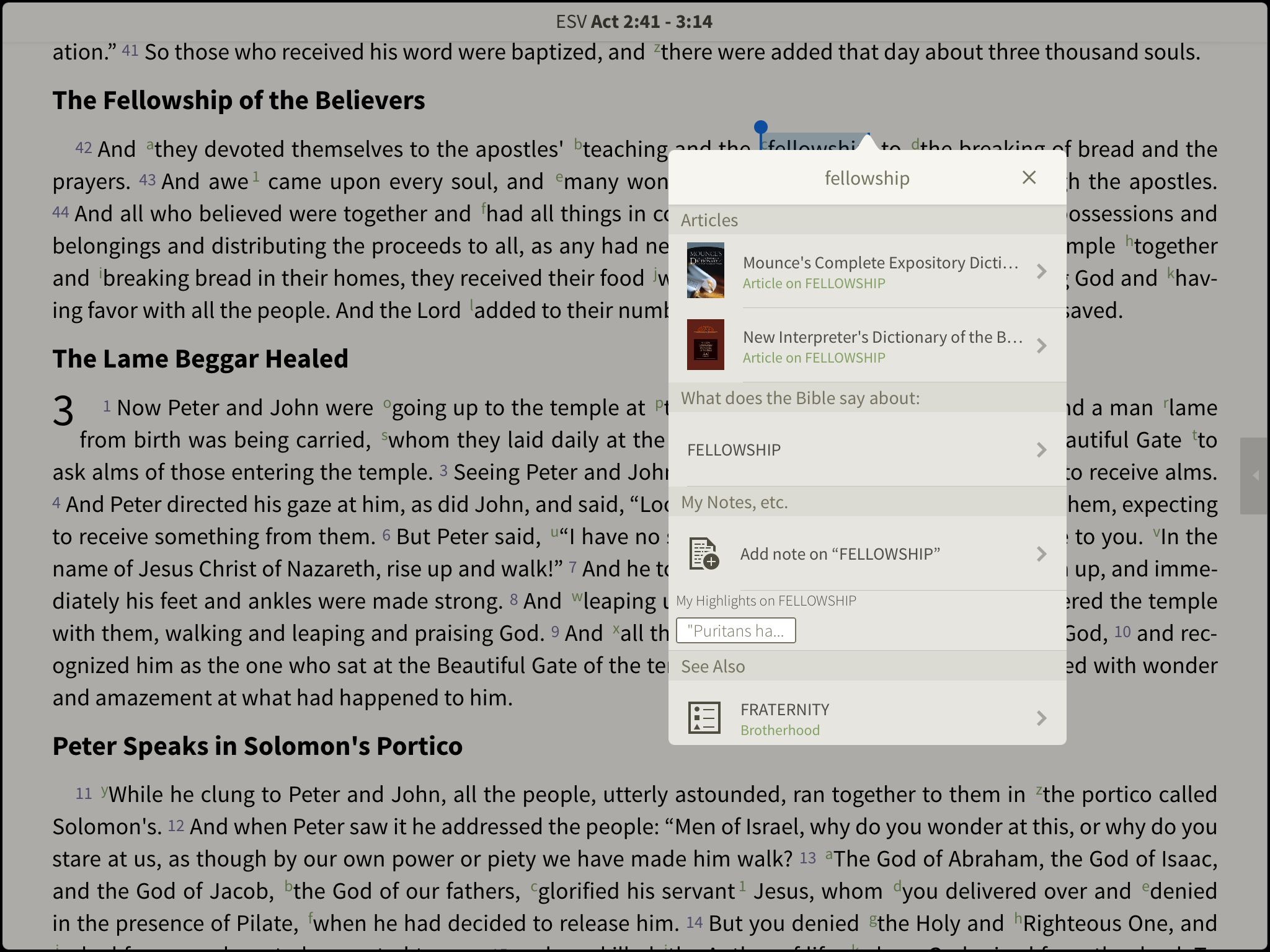Expand chevron for Add note row
This screenshot has width=1270, height=952.
tap(1041, 553)
